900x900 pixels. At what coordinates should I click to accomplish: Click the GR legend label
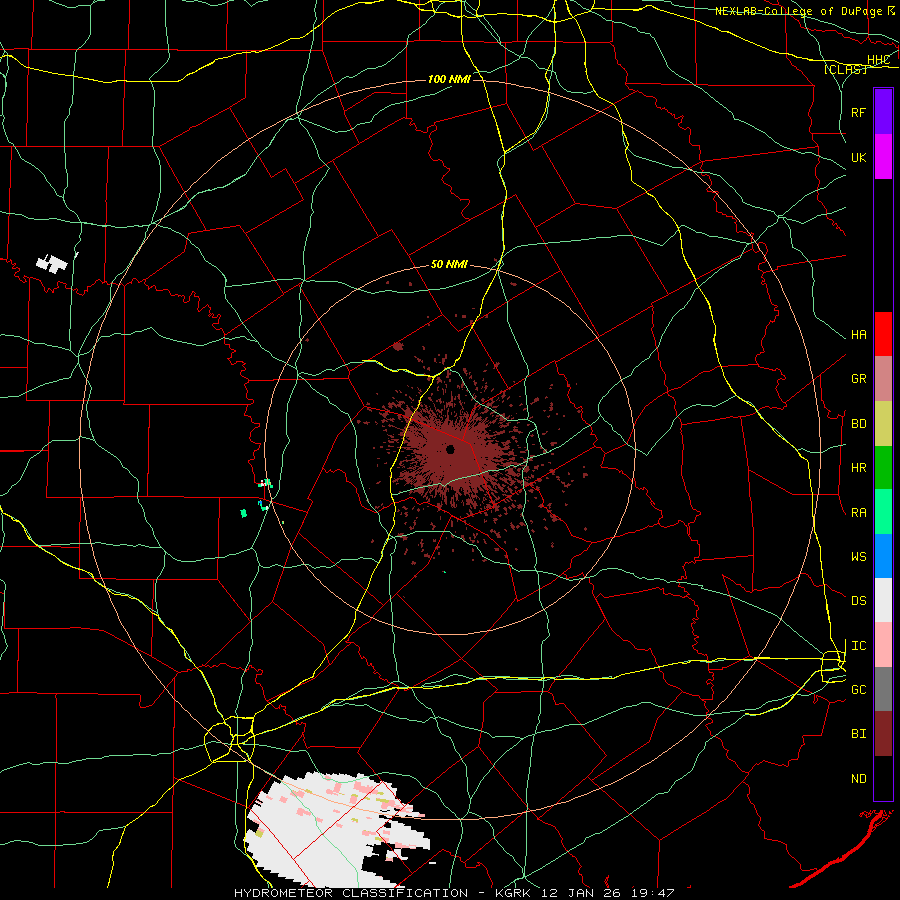859,379
